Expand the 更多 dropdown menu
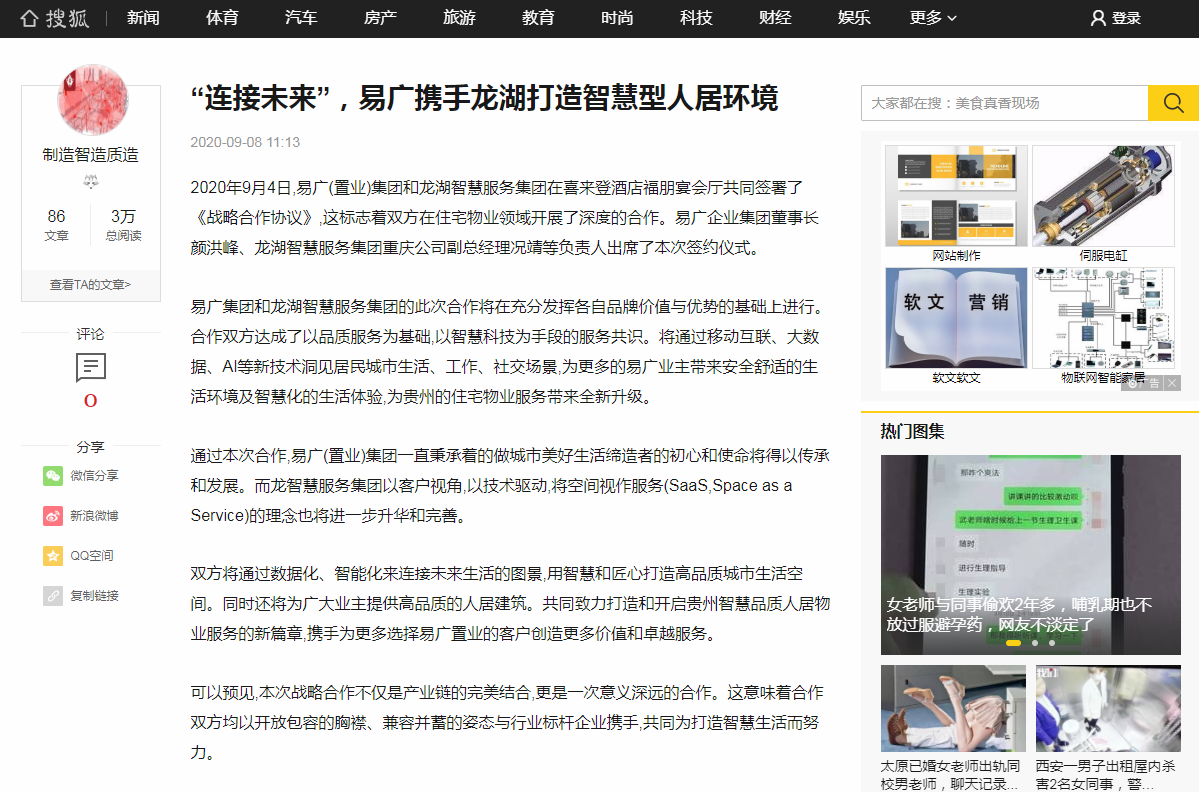The width and height of the screenshot is (1199, 792). [933, 18]
